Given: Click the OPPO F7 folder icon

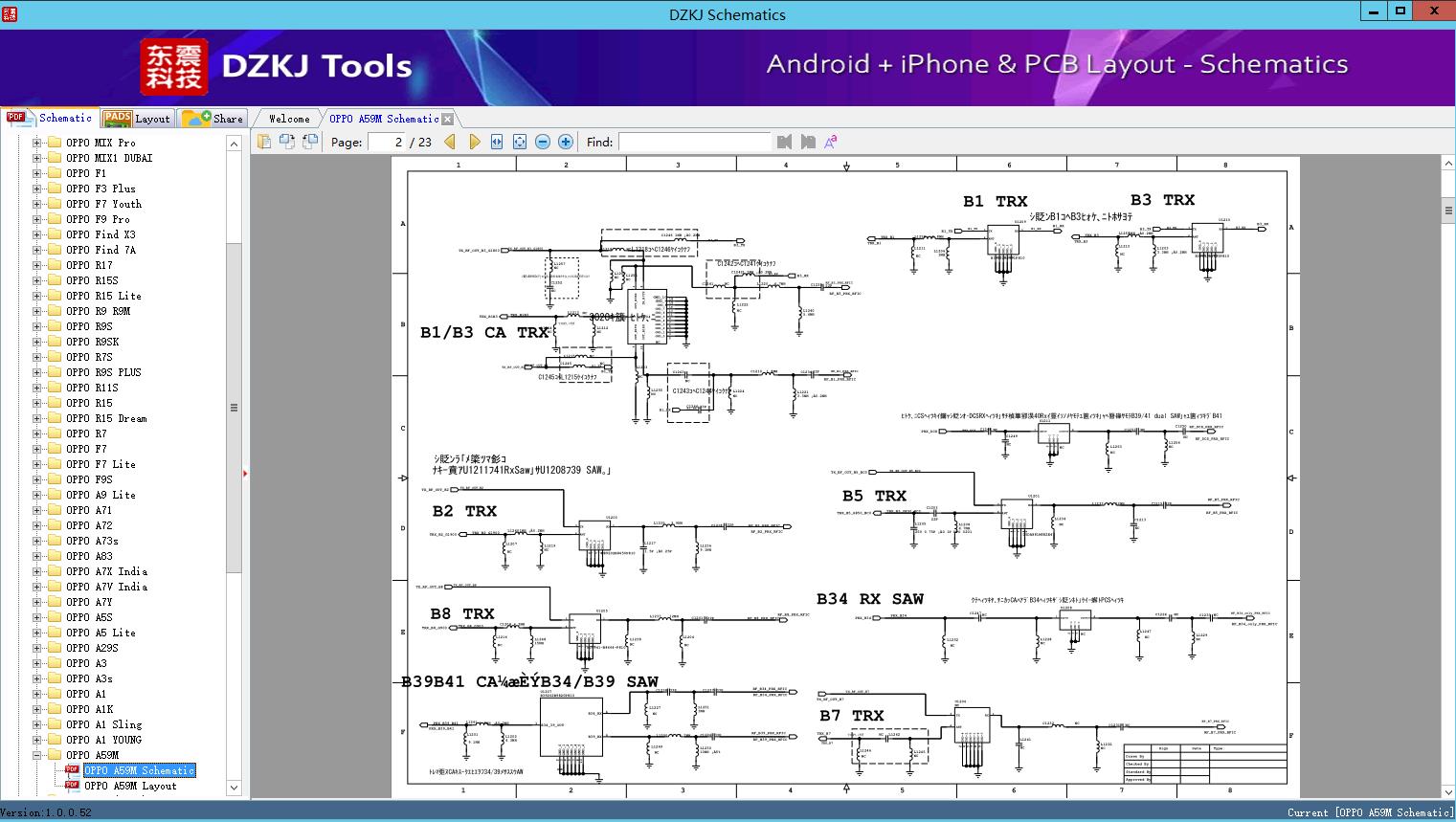Looking at the screenshot, I should point(55,449).
